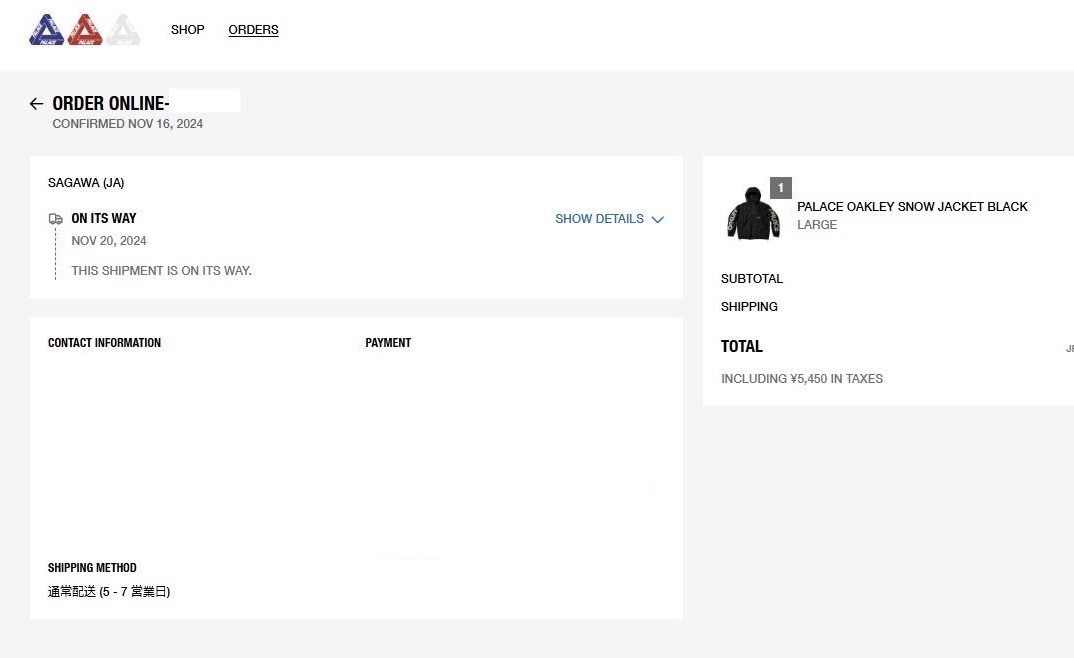Click the NOV 20, 2024 shipment date
Image resolution: width=1074 pixels, height=658 pixels.
point(109,241)
